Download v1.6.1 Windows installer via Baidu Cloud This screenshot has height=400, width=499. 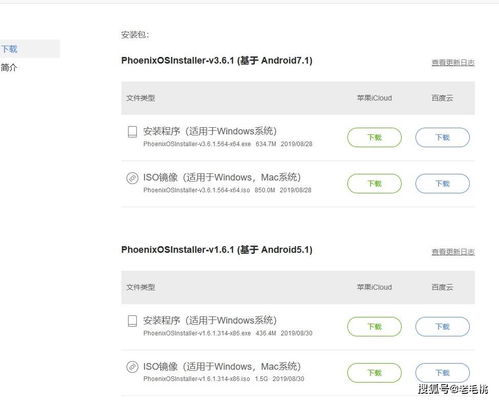coord(442,327)
